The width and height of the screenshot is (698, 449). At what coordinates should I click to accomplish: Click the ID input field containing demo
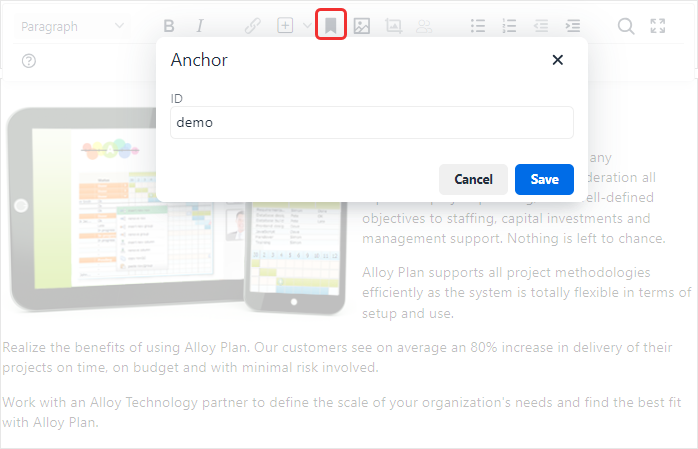click(x=371, y=123)
